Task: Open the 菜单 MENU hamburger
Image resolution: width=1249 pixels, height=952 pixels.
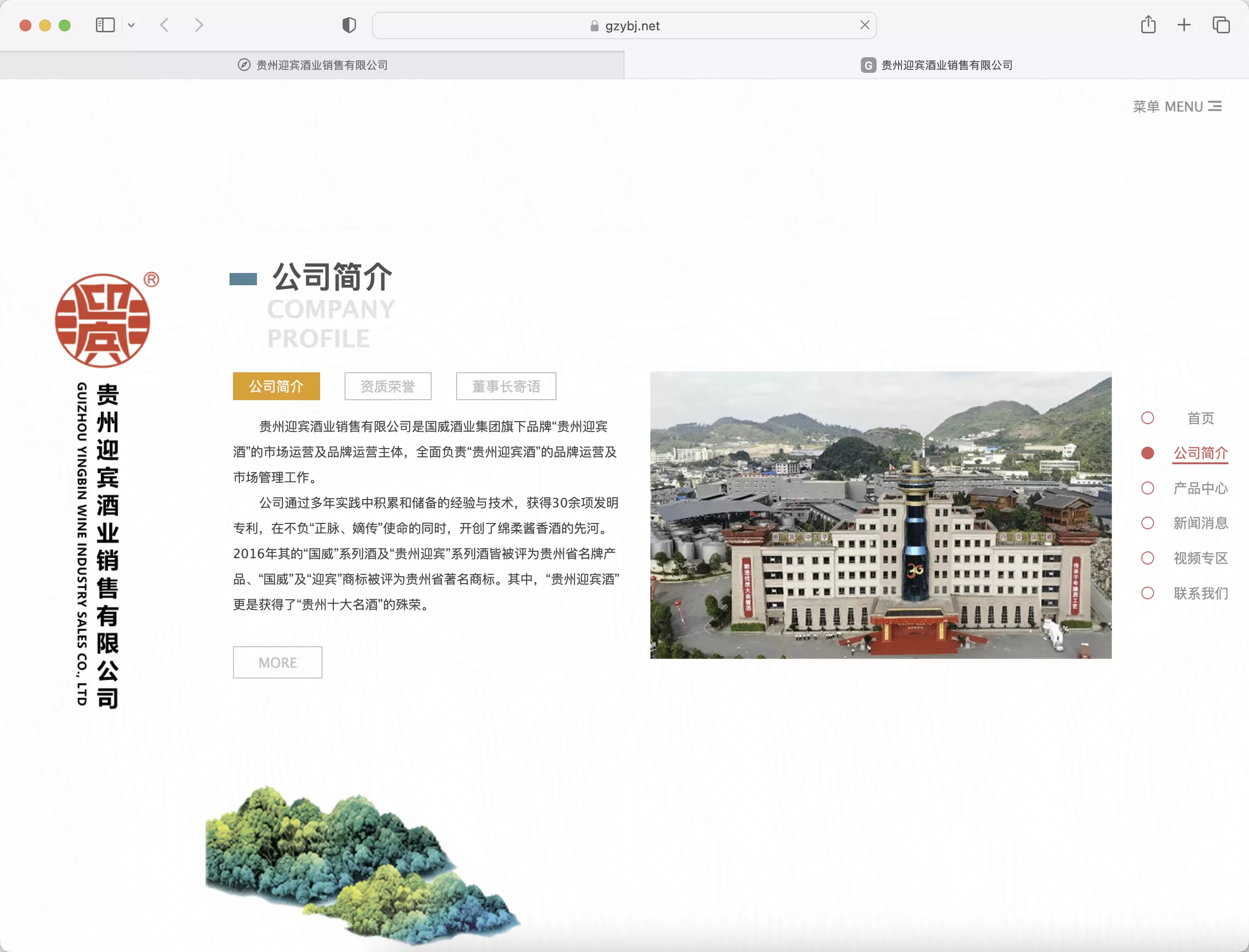Action: coord(1177,107)
